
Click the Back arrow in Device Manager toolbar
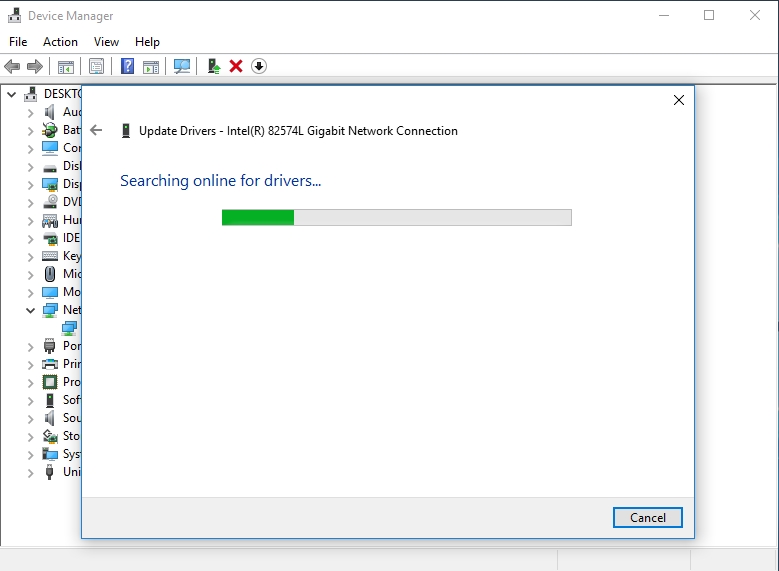point(12,66)
